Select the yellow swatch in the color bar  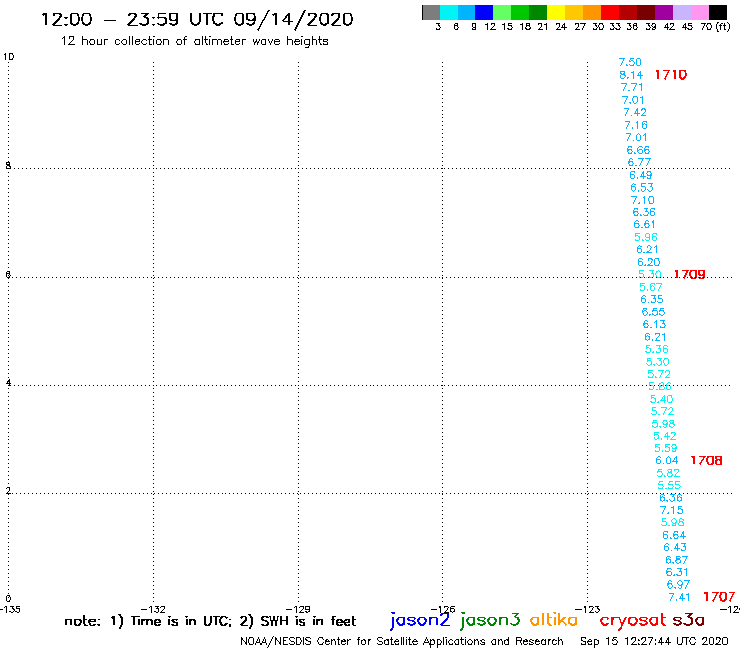[x=556, y=12]
